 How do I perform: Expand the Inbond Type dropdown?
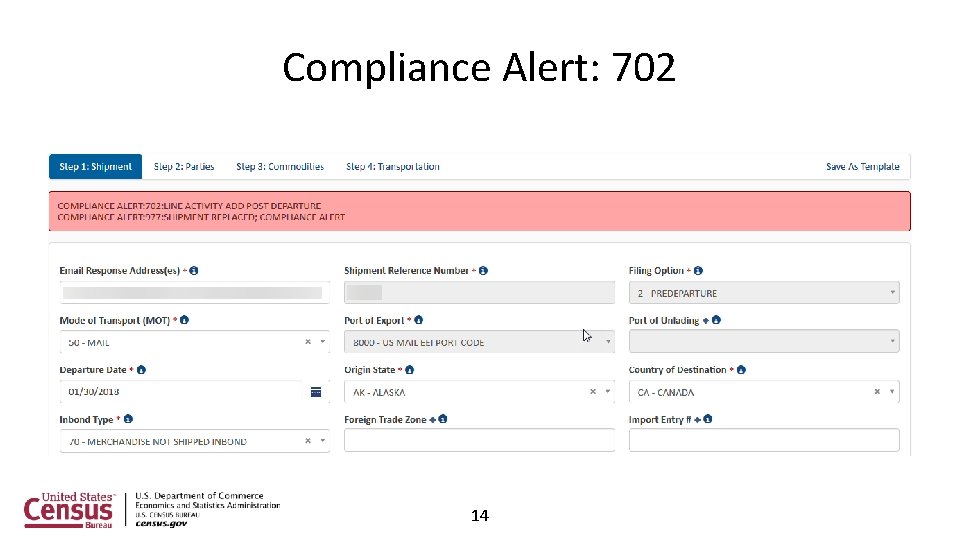coord(323,441)
